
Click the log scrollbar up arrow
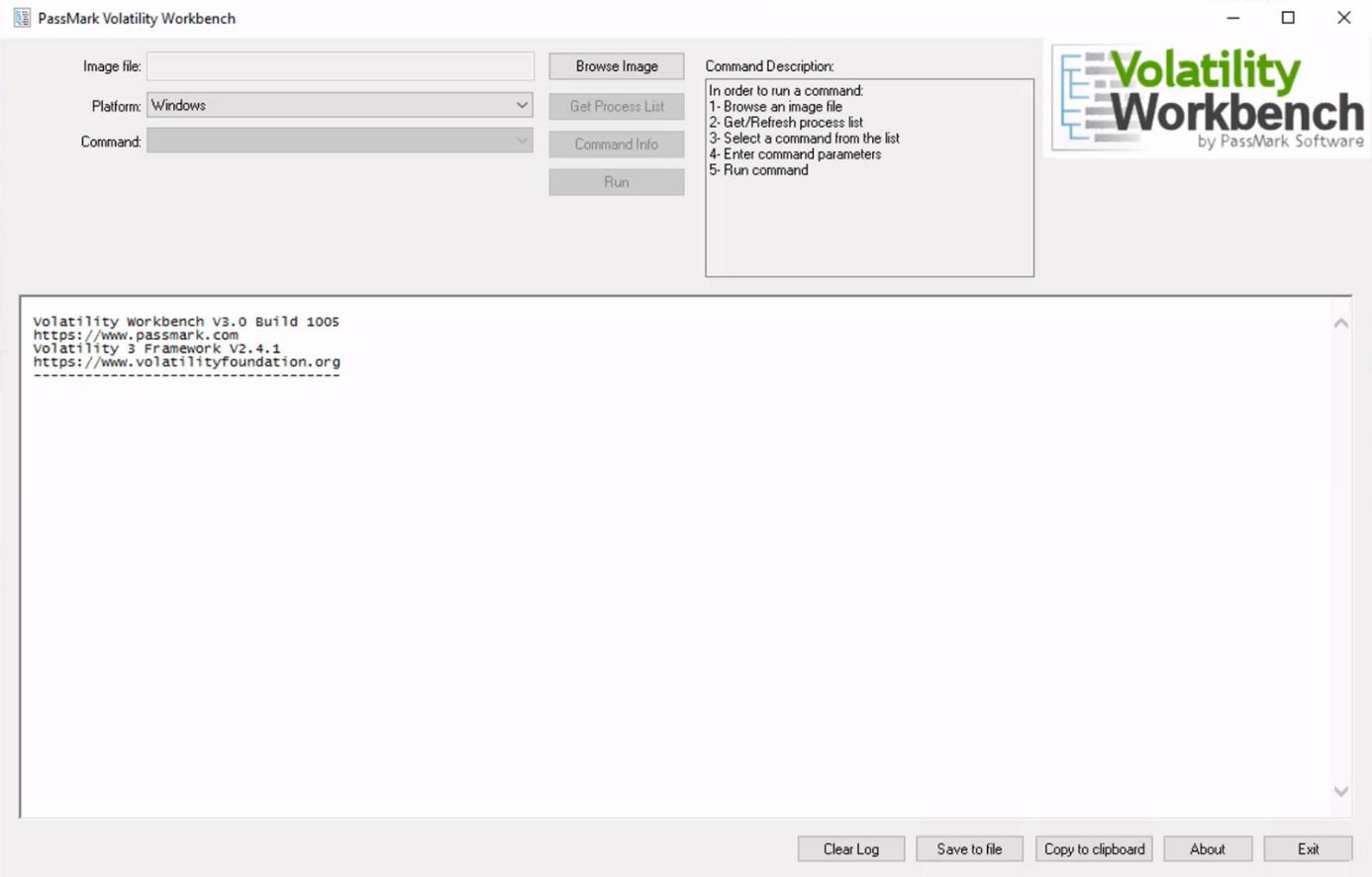1341,323
